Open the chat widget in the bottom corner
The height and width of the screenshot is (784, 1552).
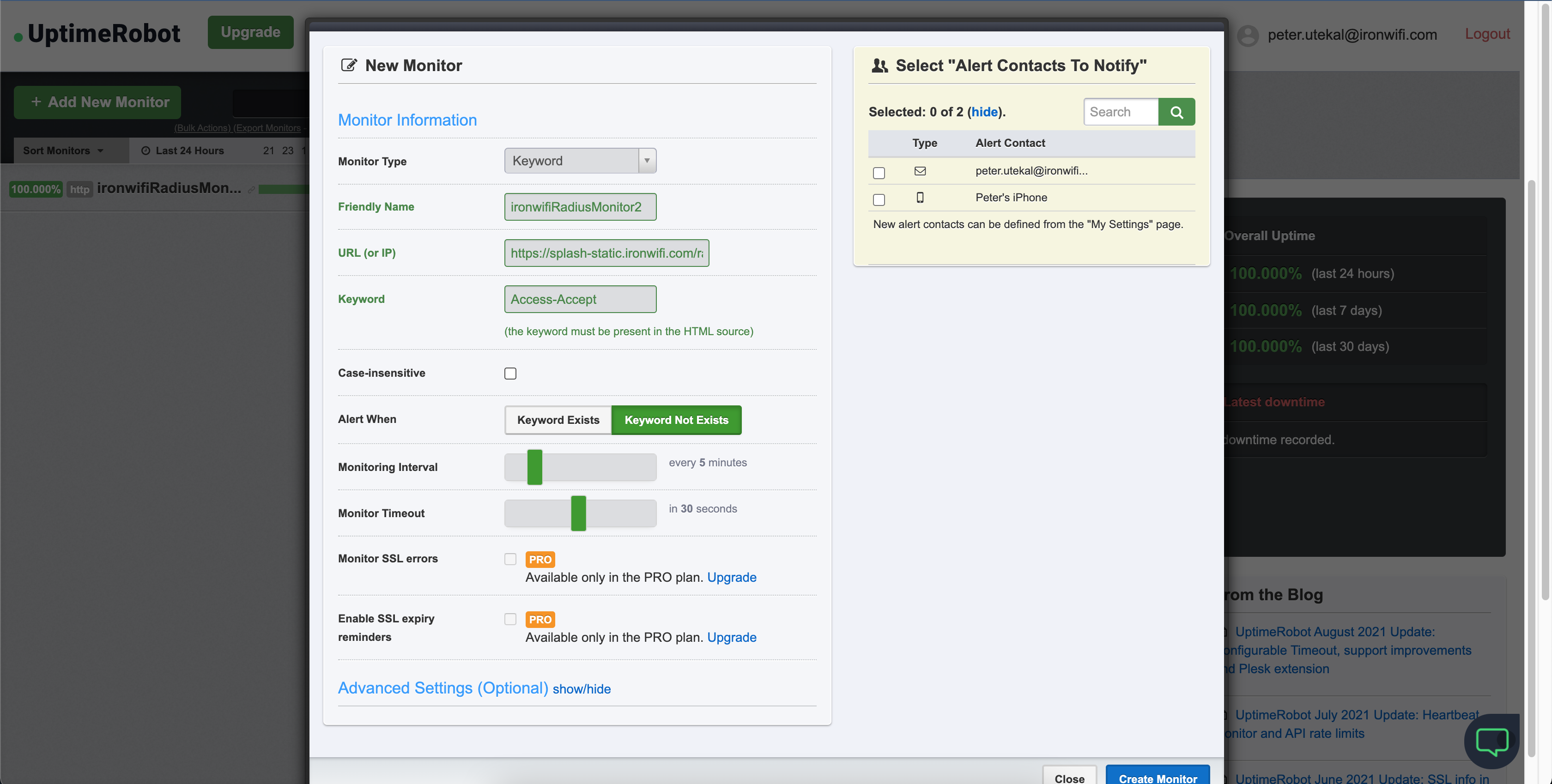(1492, 741)
